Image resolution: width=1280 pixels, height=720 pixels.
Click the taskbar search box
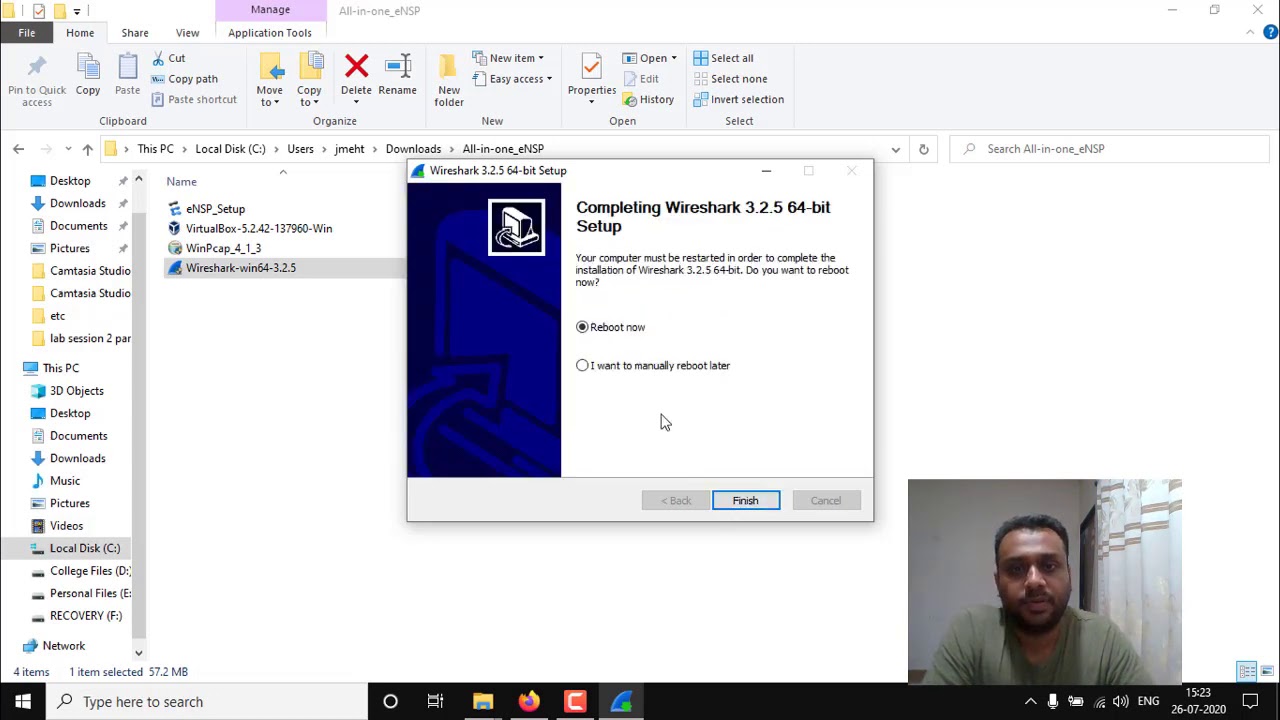click(x=207, y=701)
